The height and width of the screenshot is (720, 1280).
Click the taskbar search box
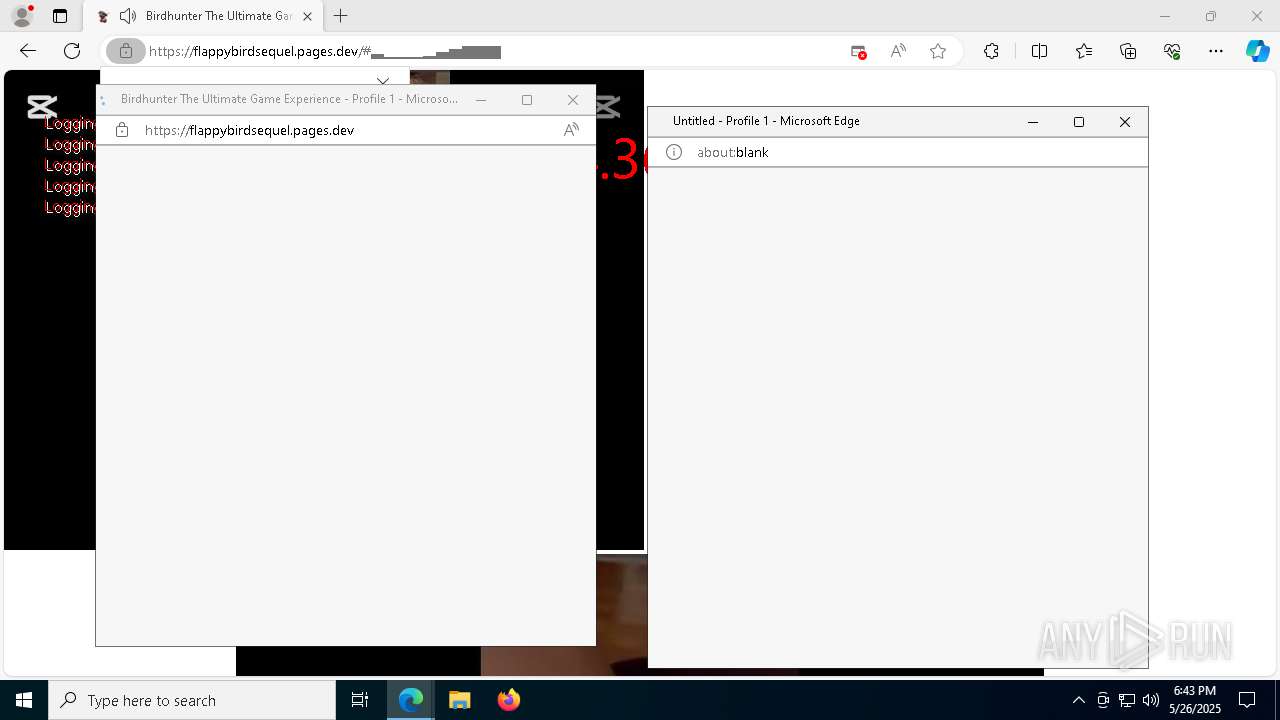click(192, 700)
